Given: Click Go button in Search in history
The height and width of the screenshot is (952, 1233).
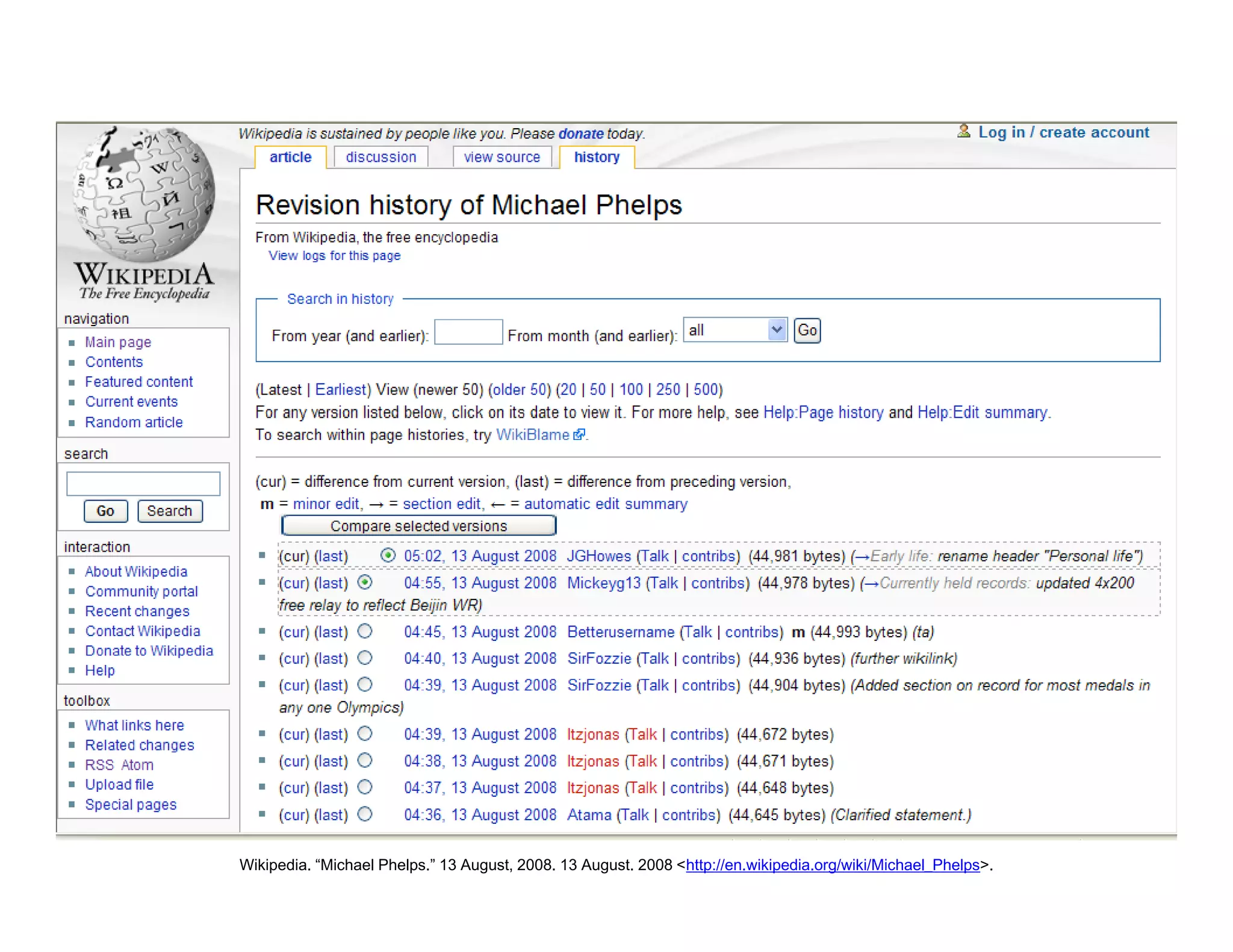Looking at the screenshot, I should pyautogui.click(x=807, y=330).
